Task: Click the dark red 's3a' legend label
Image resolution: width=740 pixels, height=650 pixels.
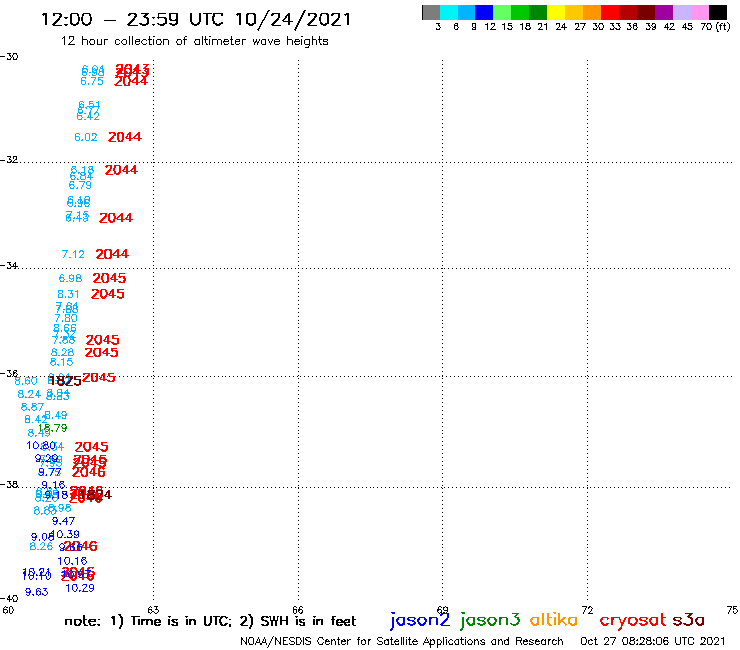Action: 689,620
